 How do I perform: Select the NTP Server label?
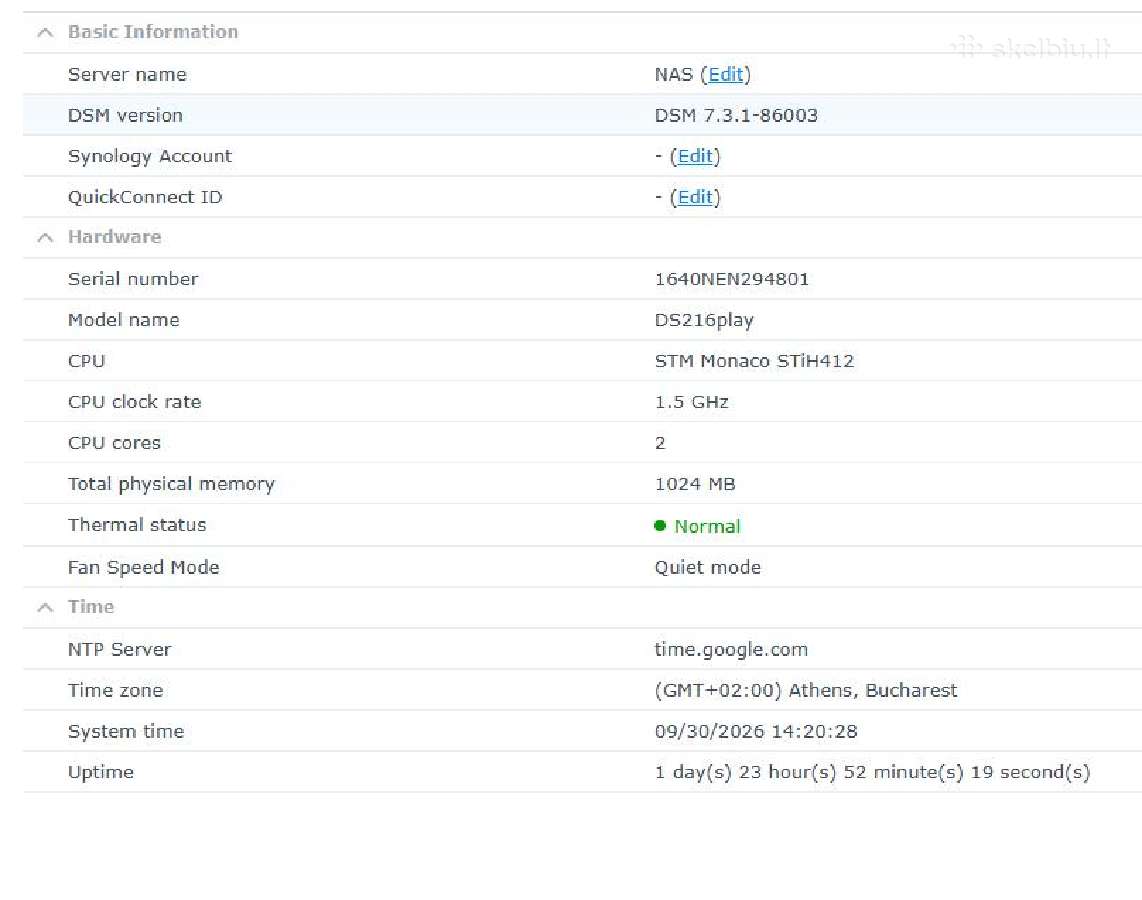coord(119,650)
